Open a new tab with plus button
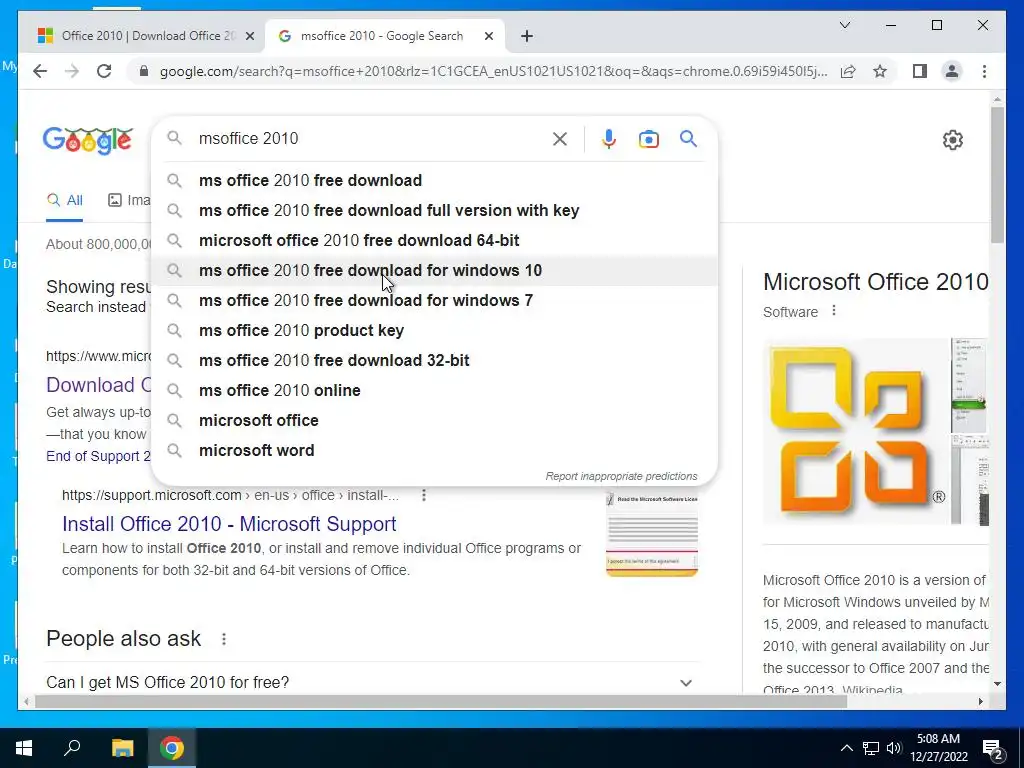This screenshot has width=1024, height=768. point(527,36)
